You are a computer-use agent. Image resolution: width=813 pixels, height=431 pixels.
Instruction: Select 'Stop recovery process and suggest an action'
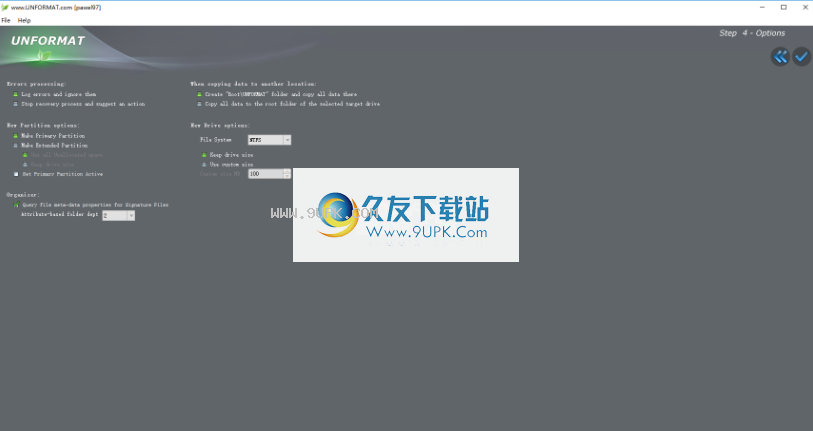tap(79, 104)
